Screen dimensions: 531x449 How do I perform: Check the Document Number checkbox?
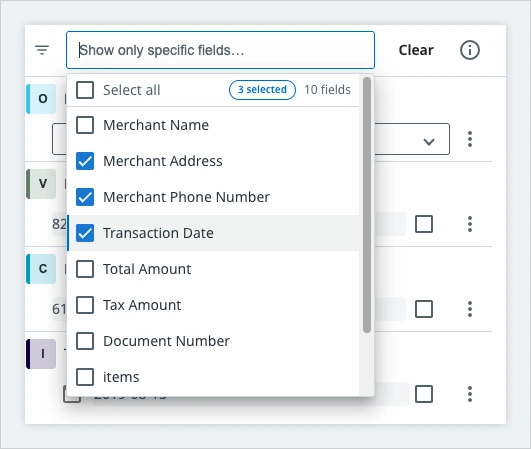click(x=85, y=341)
